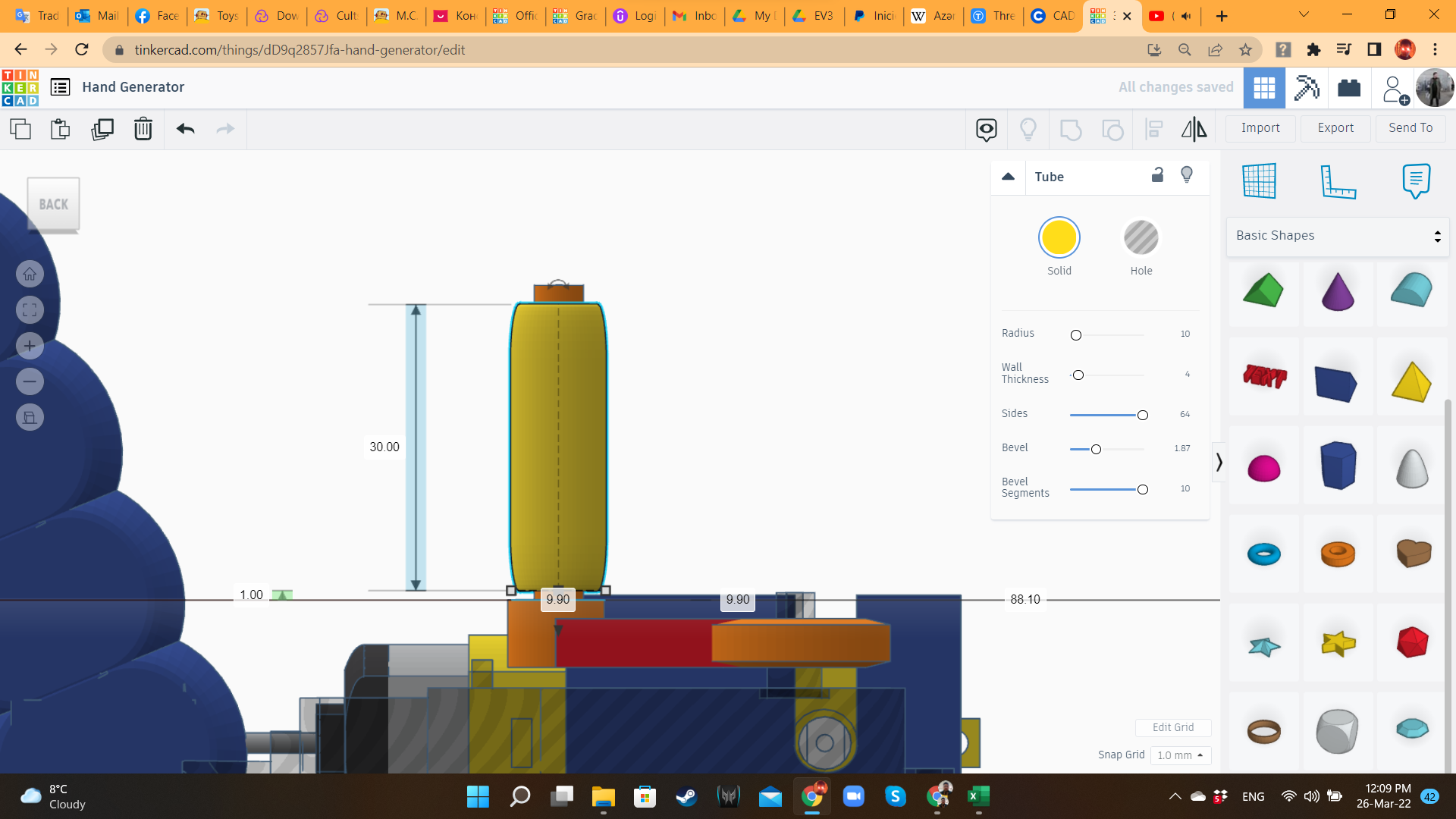The image size is (1456, 819).
Task: Open the Snap Grid size dropdown
Action: click(1180, 755)
